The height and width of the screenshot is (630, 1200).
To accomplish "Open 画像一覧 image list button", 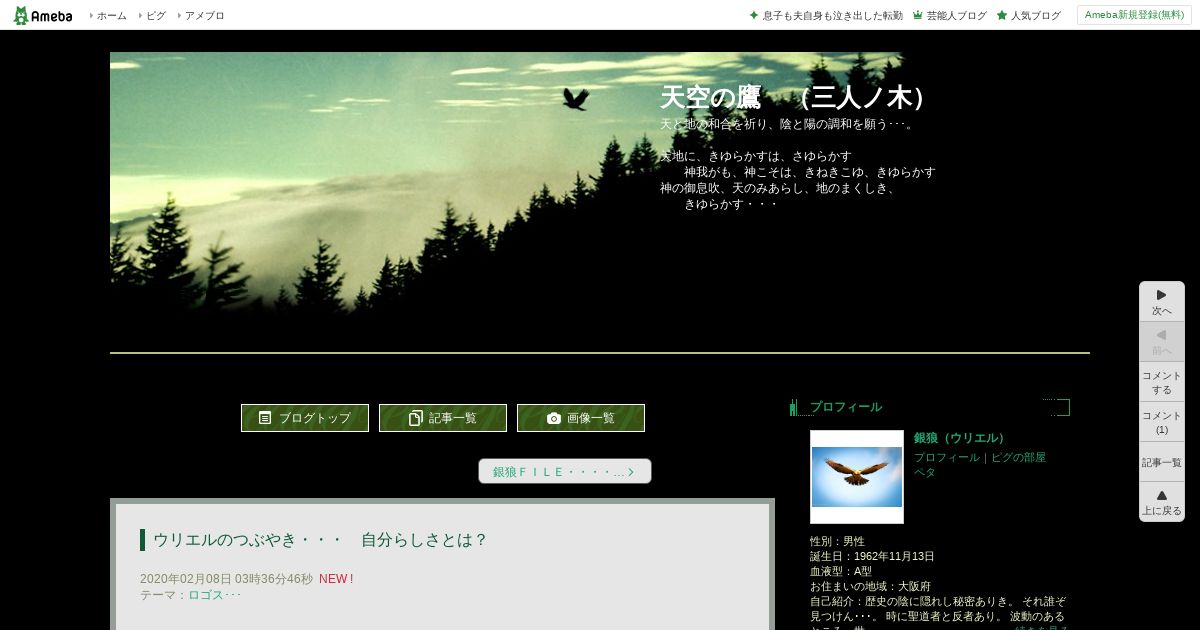I will (581, 418).
